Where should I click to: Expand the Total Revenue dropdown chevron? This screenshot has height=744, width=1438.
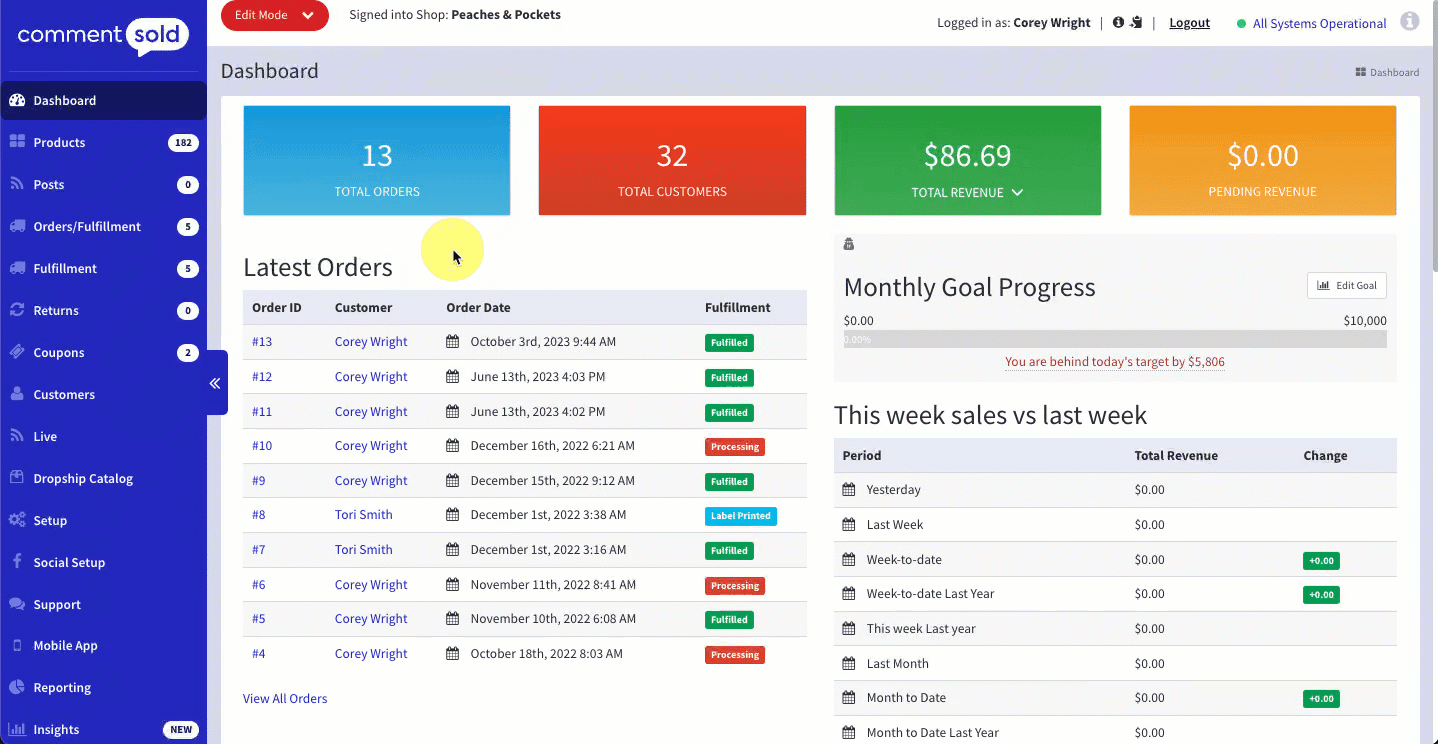point(1017,192)
